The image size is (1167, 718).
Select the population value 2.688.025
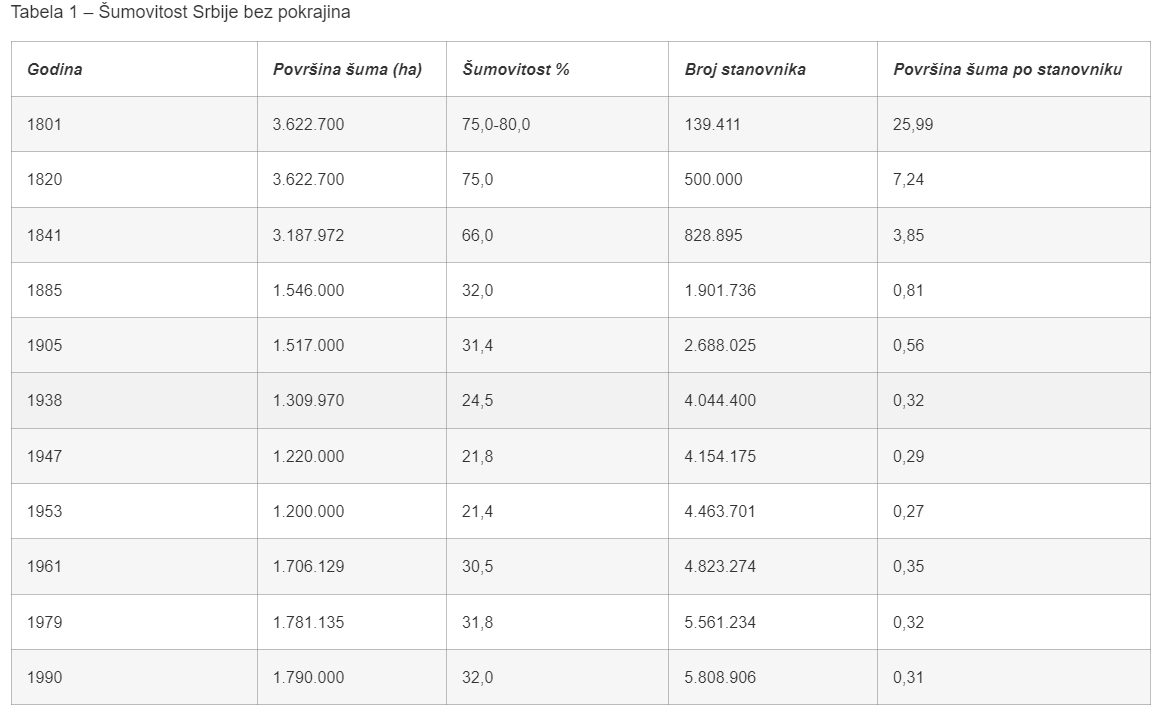tap(720, 346)
